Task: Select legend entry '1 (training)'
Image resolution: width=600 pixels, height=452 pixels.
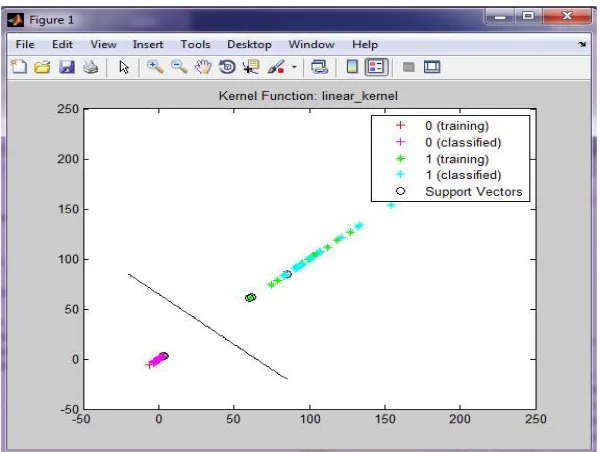Action: [x=457, y=159]
